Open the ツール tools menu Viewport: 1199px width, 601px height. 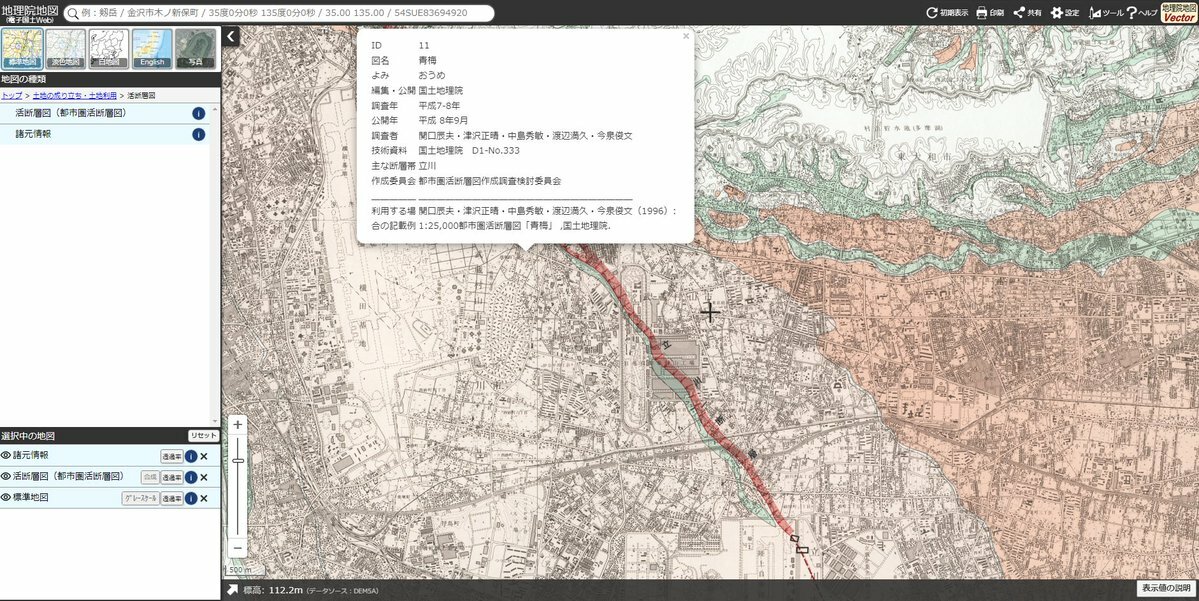pyautogui.click(x=1105, y=12)
